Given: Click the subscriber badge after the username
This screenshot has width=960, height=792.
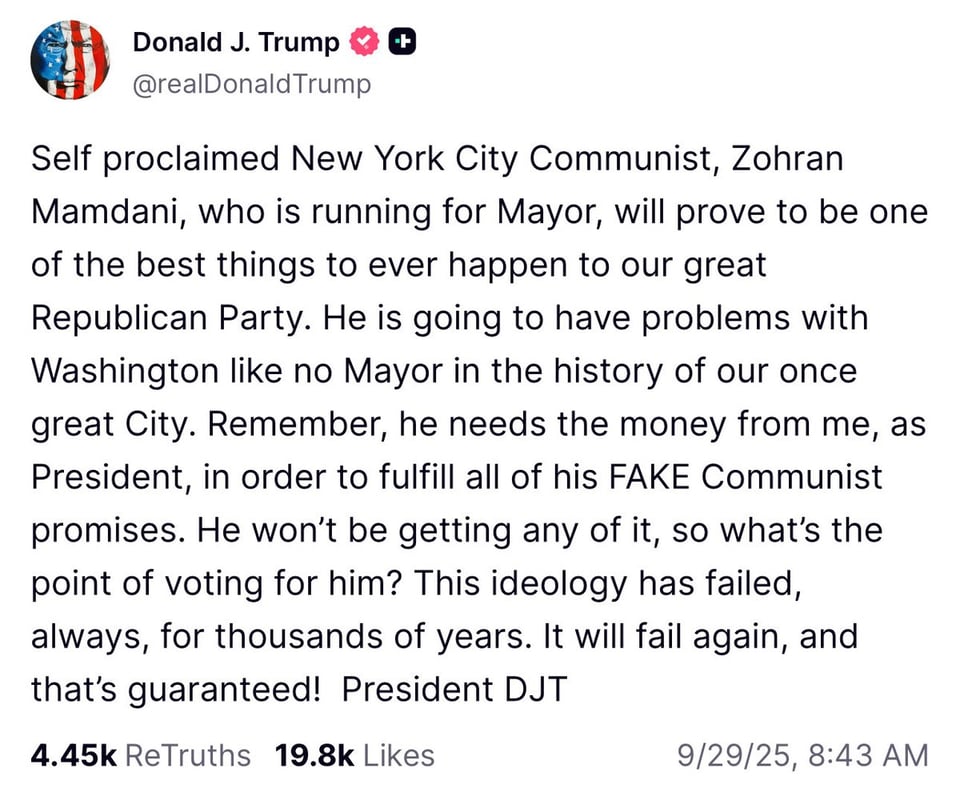Looking at the screenshot, I should 400,41.
